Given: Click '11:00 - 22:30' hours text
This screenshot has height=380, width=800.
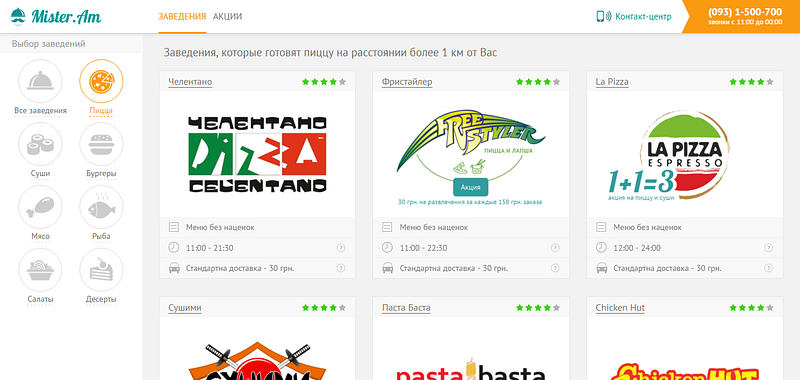Looking at the screenshot, I should (x=423, y=248).
